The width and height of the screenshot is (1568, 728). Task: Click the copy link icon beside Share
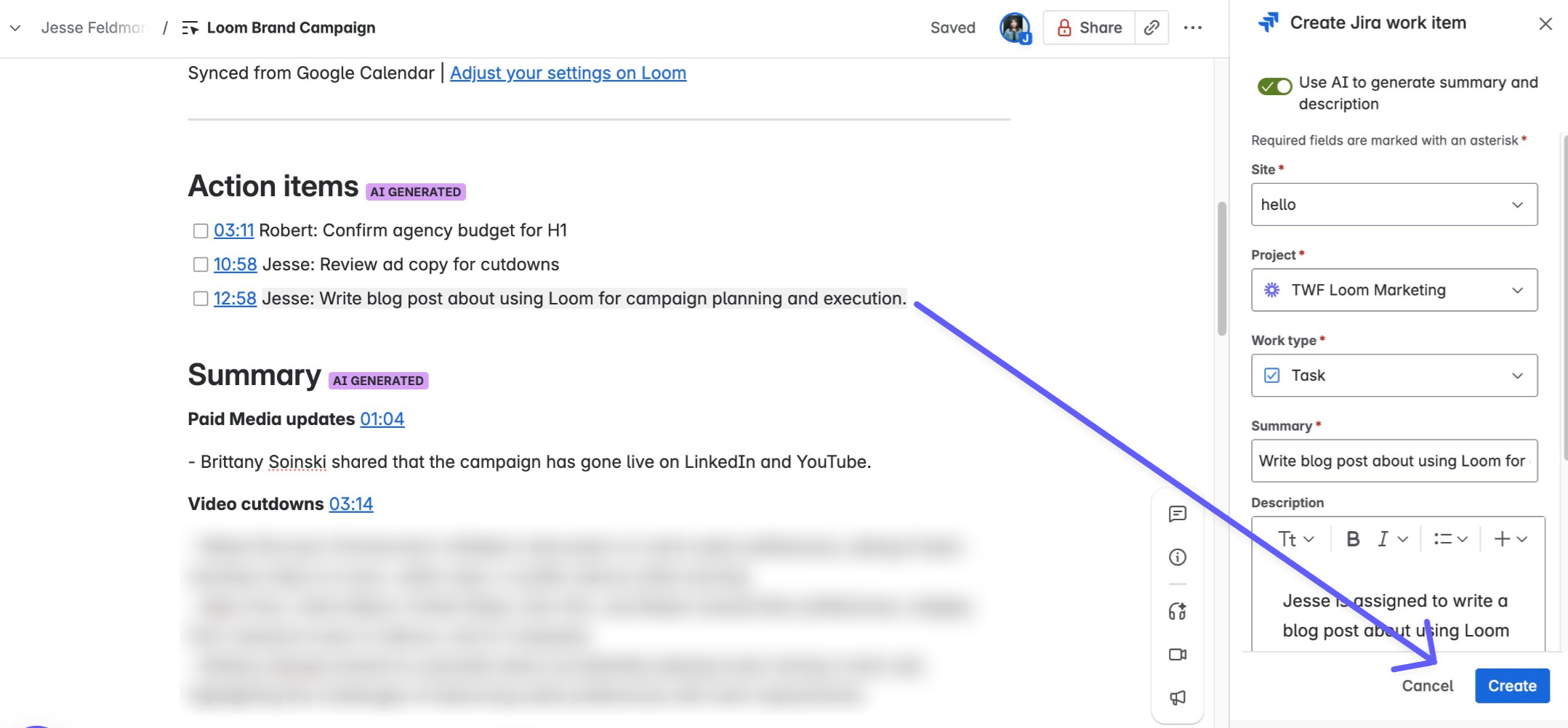pos(1151,28)
